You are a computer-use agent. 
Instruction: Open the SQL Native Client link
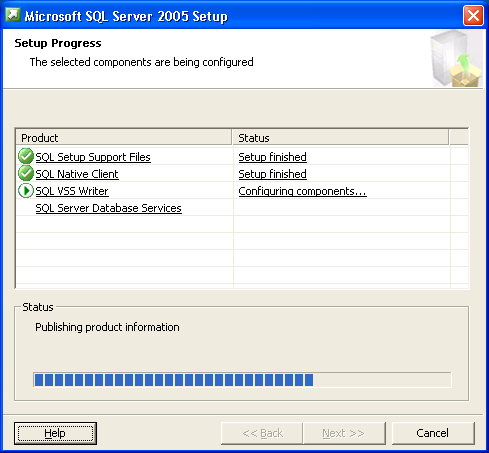[x=77, y=174]
